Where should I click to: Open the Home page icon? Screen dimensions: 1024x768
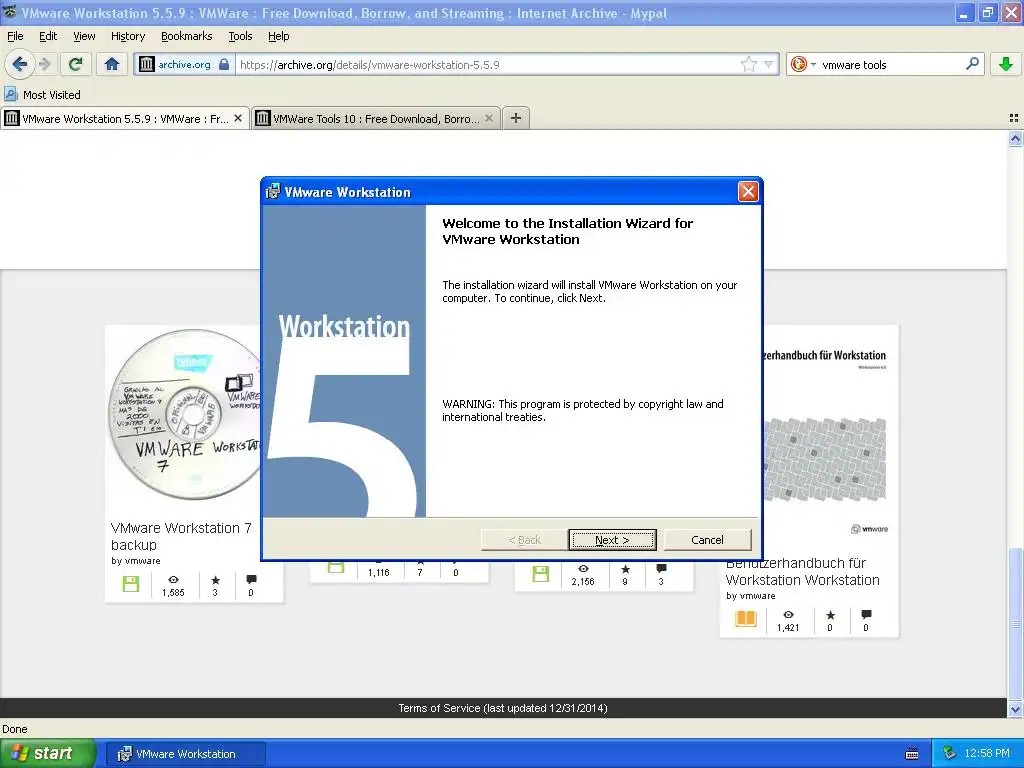pyautogui.click(x=112, y=64)
